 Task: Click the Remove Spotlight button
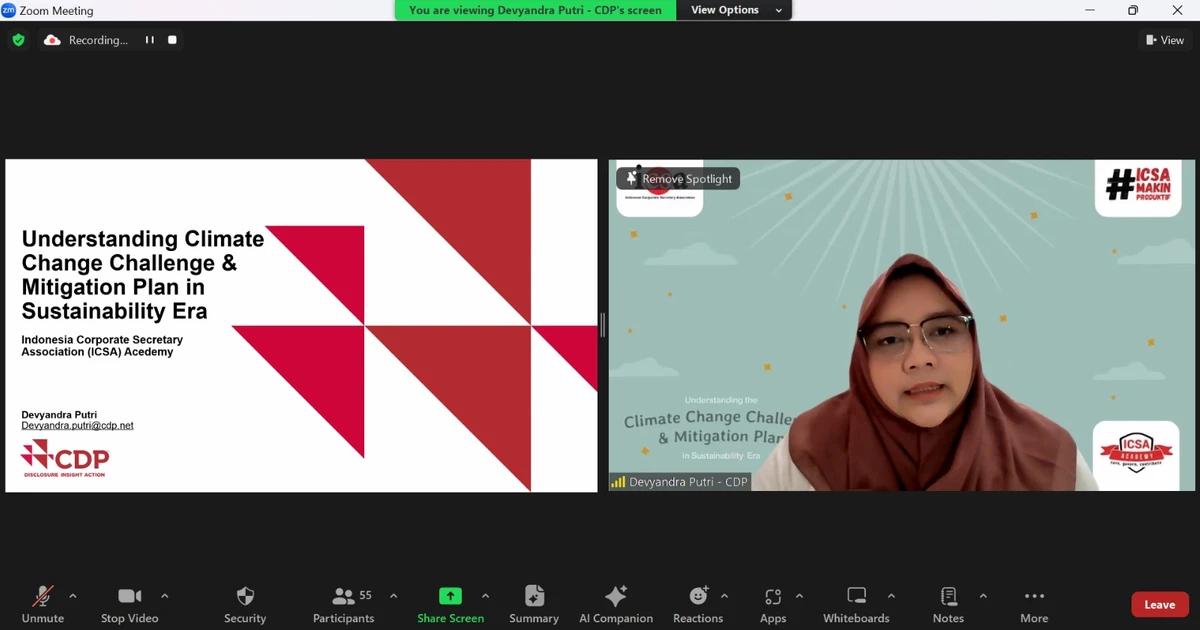[x=678, y=178]
